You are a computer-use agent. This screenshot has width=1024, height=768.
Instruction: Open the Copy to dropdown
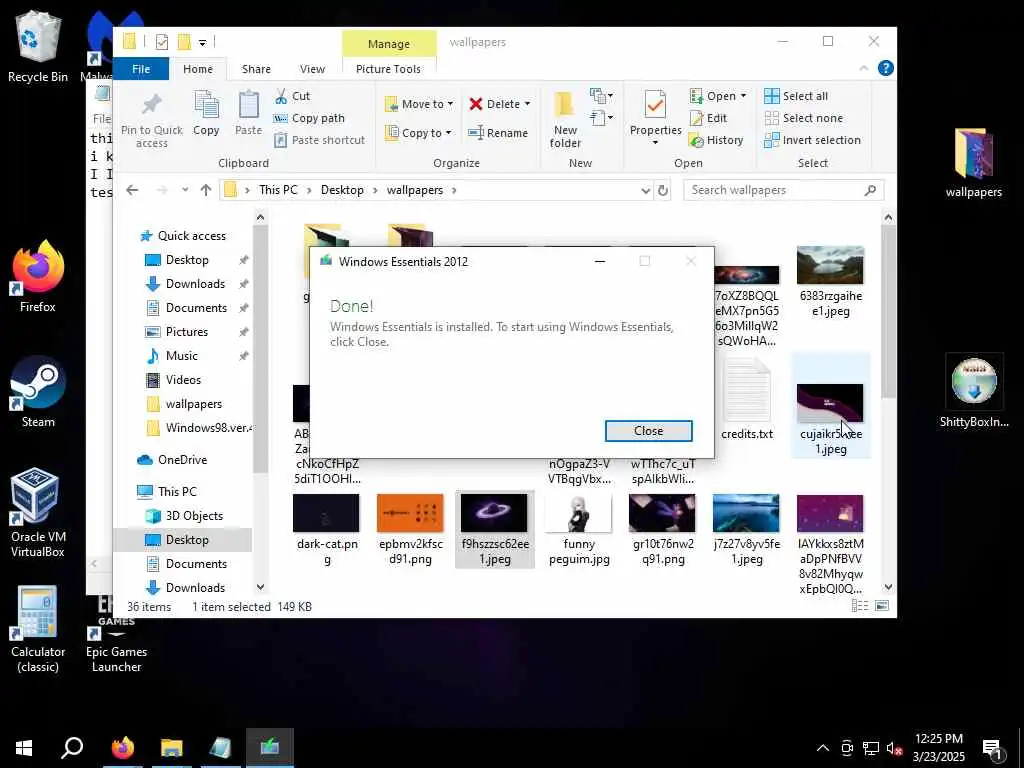coord(418,133)
